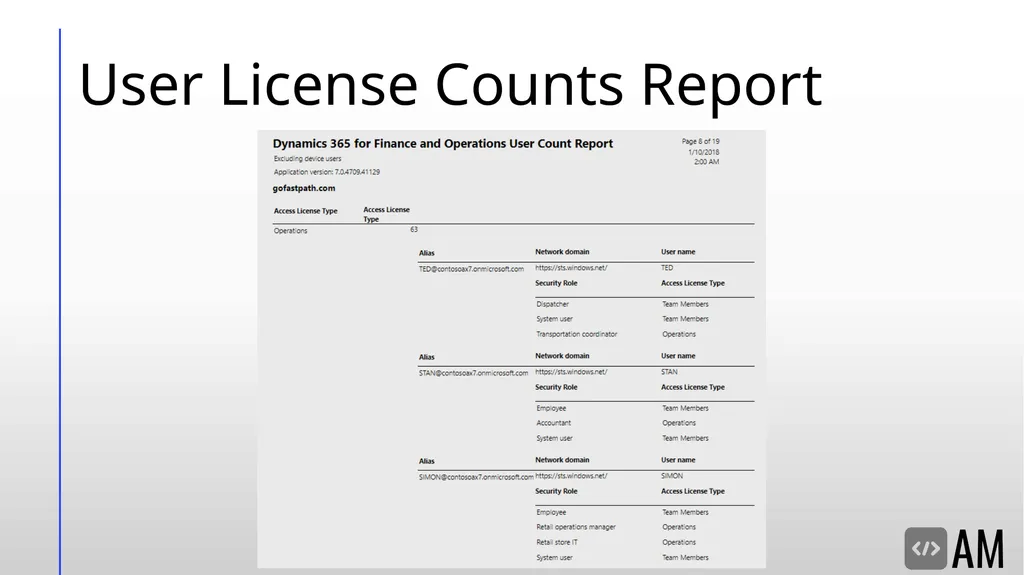Image resolution: width=1024 pixels, height=575 pixels.
Task: Click user name SIMON
Action: click(671, 476)
